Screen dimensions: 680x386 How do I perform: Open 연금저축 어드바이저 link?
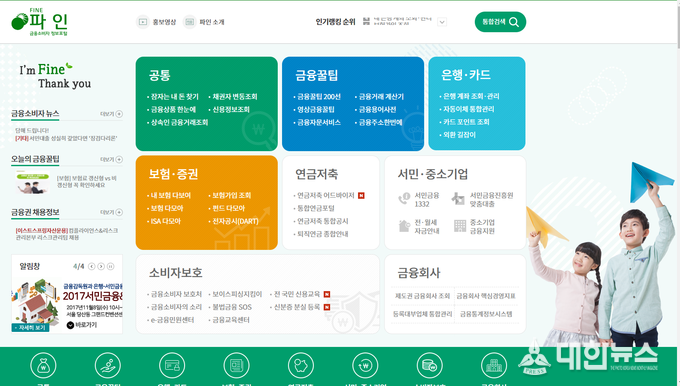325,196
